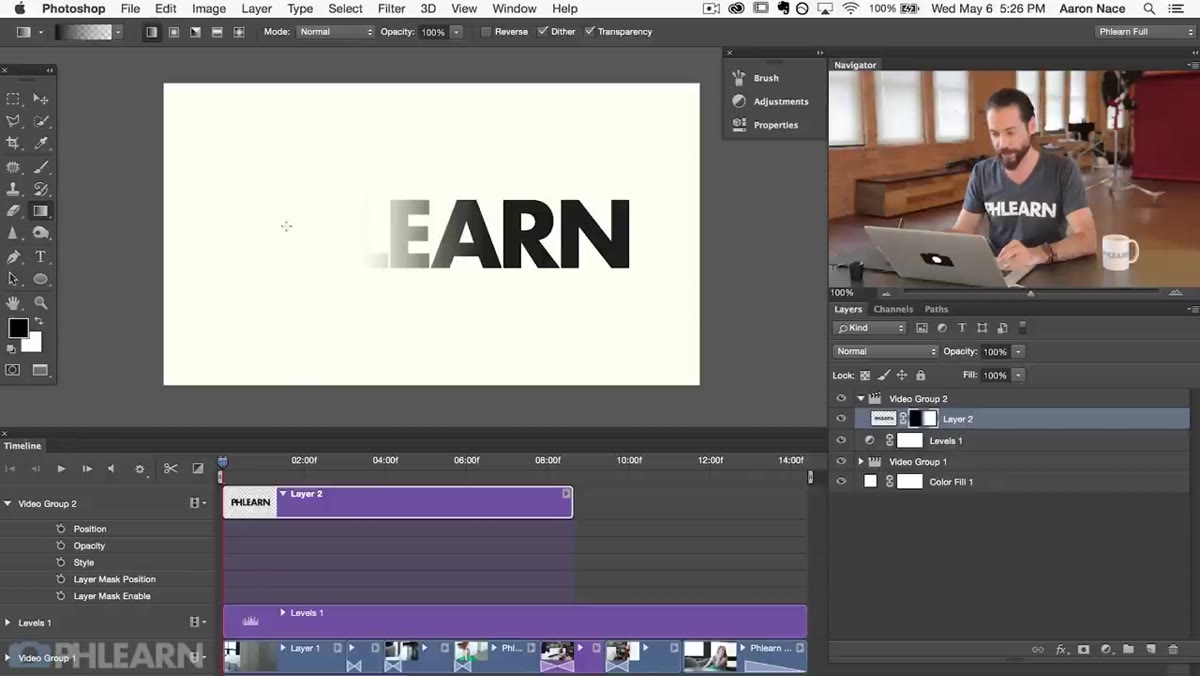
Task: Click the Layer 2 mask thumbnail
Action: coord(923,419)
